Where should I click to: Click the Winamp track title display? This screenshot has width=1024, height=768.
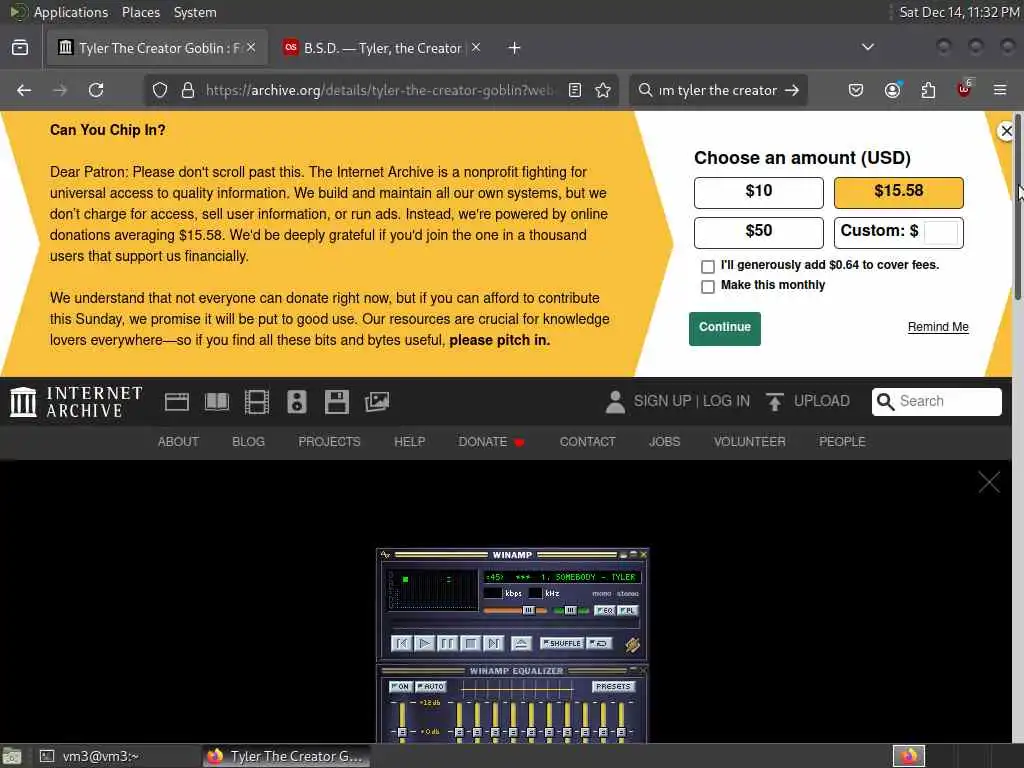click(x=562, y=577)
